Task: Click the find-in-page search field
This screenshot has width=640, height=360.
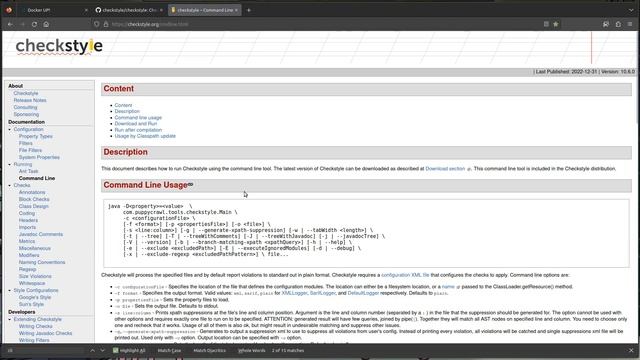Action: (46, 350)
